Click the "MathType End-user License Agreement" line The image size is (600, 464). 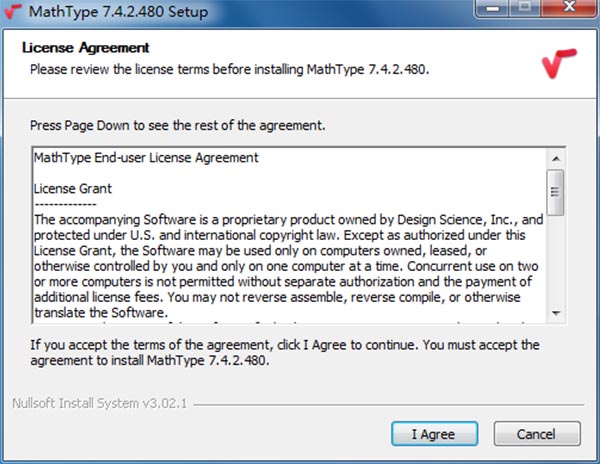(x=146, y=158)
